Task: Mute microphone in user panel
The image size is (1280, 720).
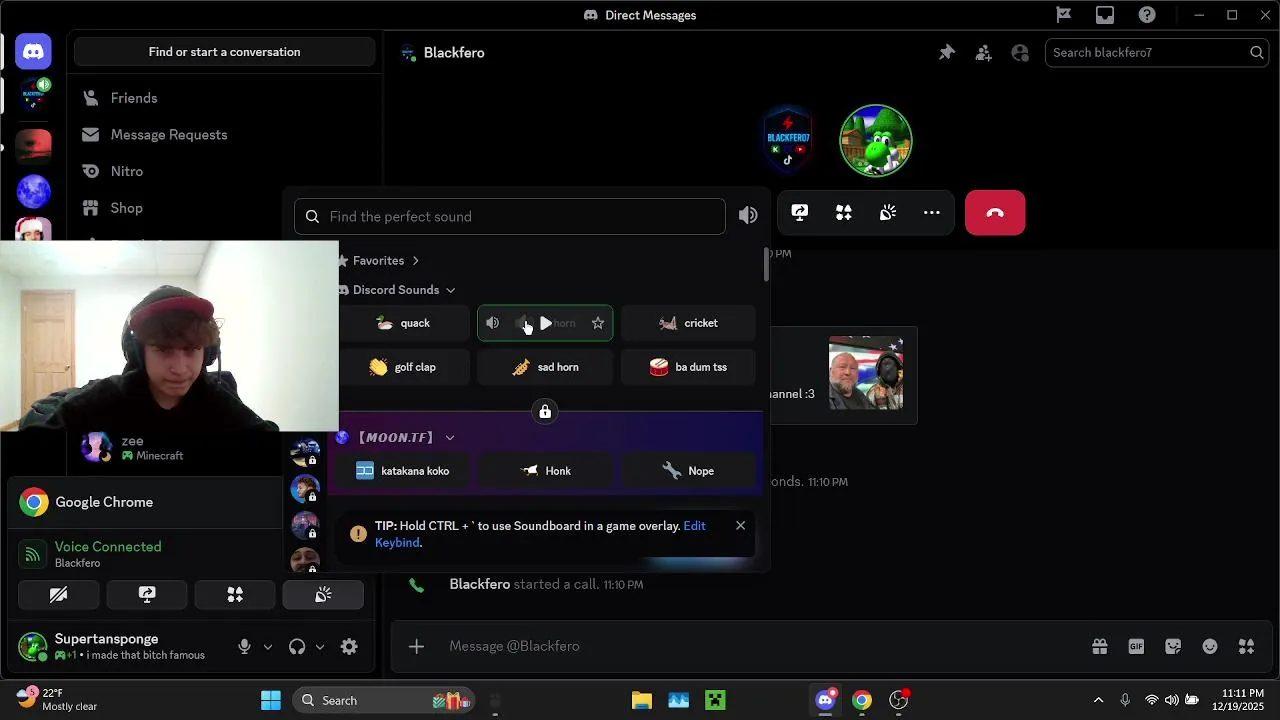Action: tap(244, 647)
